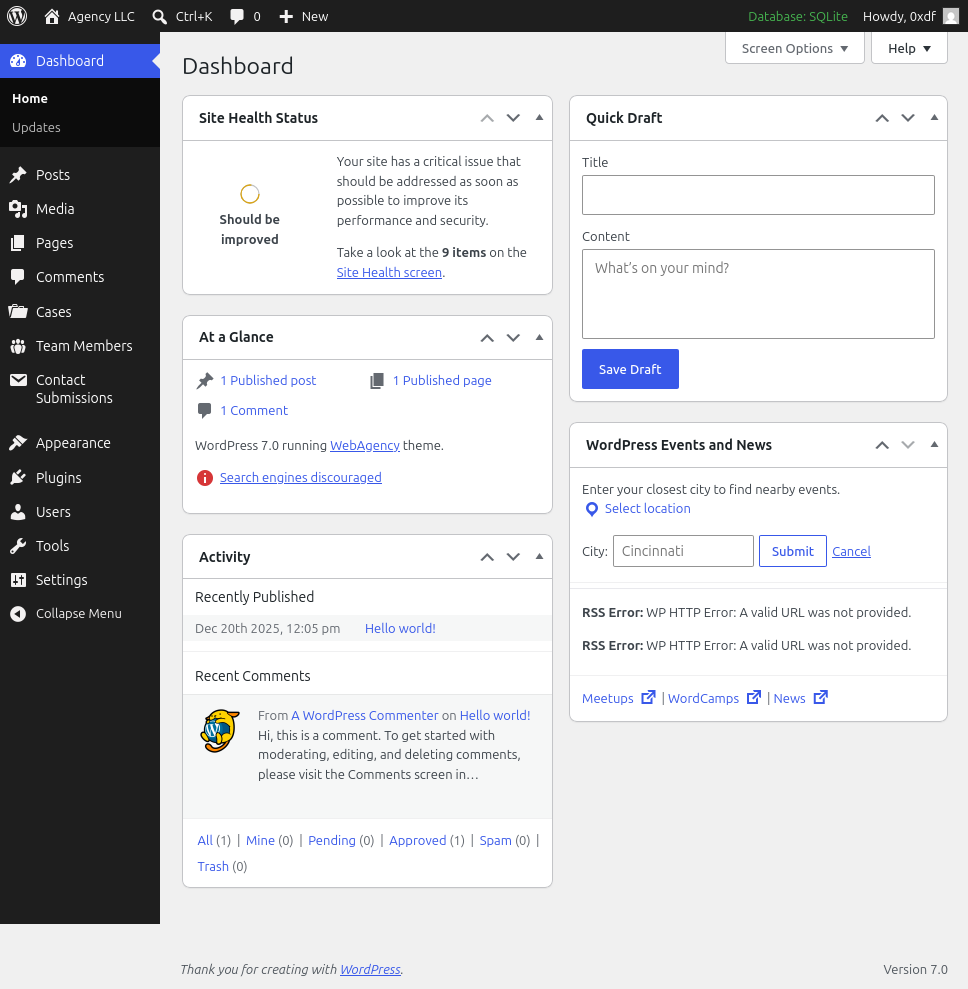Click the Team Members group icon
Screen dimensions: 968x989
pyautogui.click(x=18, y=346)
